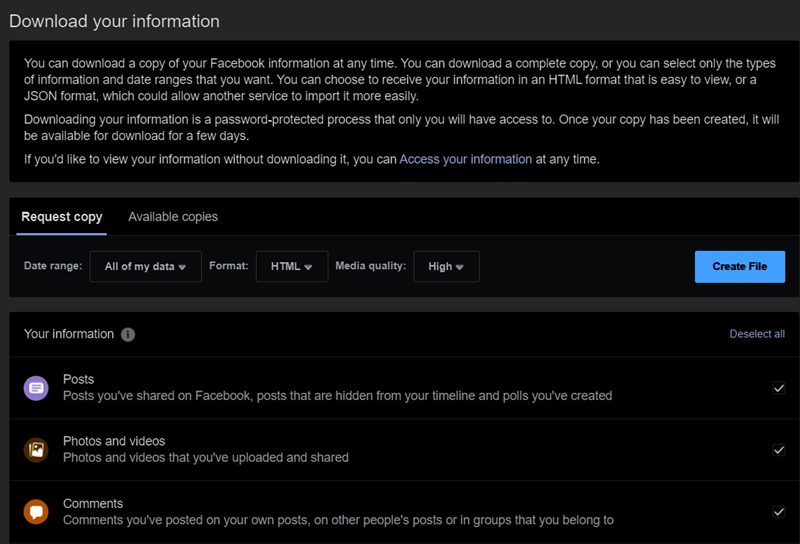The image size is (800, 544).
Task: Uncheck the Posts checkbox
Action: click(x=779, y=388)
